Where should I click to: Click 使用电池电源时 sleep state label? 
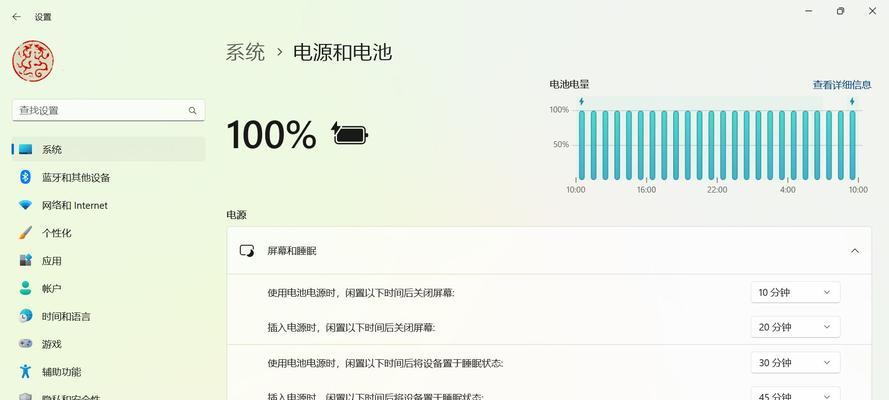(x=385, y=363)
